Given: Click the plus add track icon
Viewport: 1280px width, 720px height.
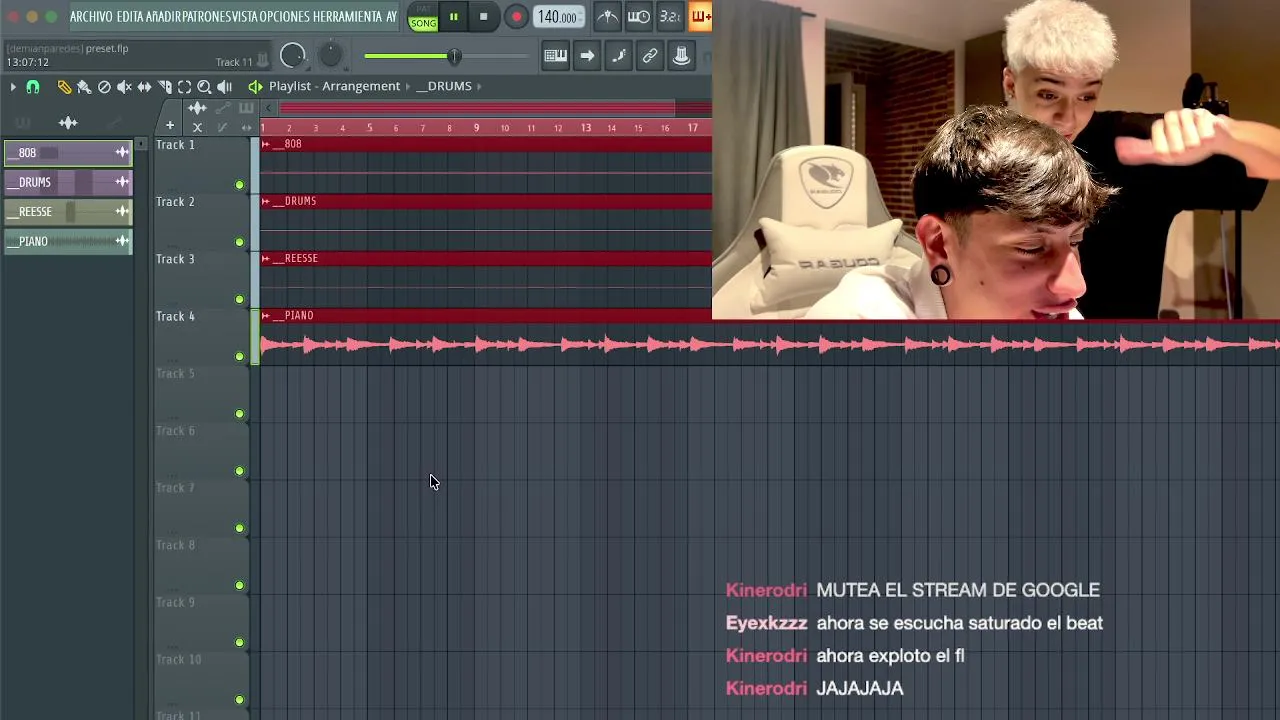Looking at the screenshot, I should pyautogui.click(x=170, y=126).
